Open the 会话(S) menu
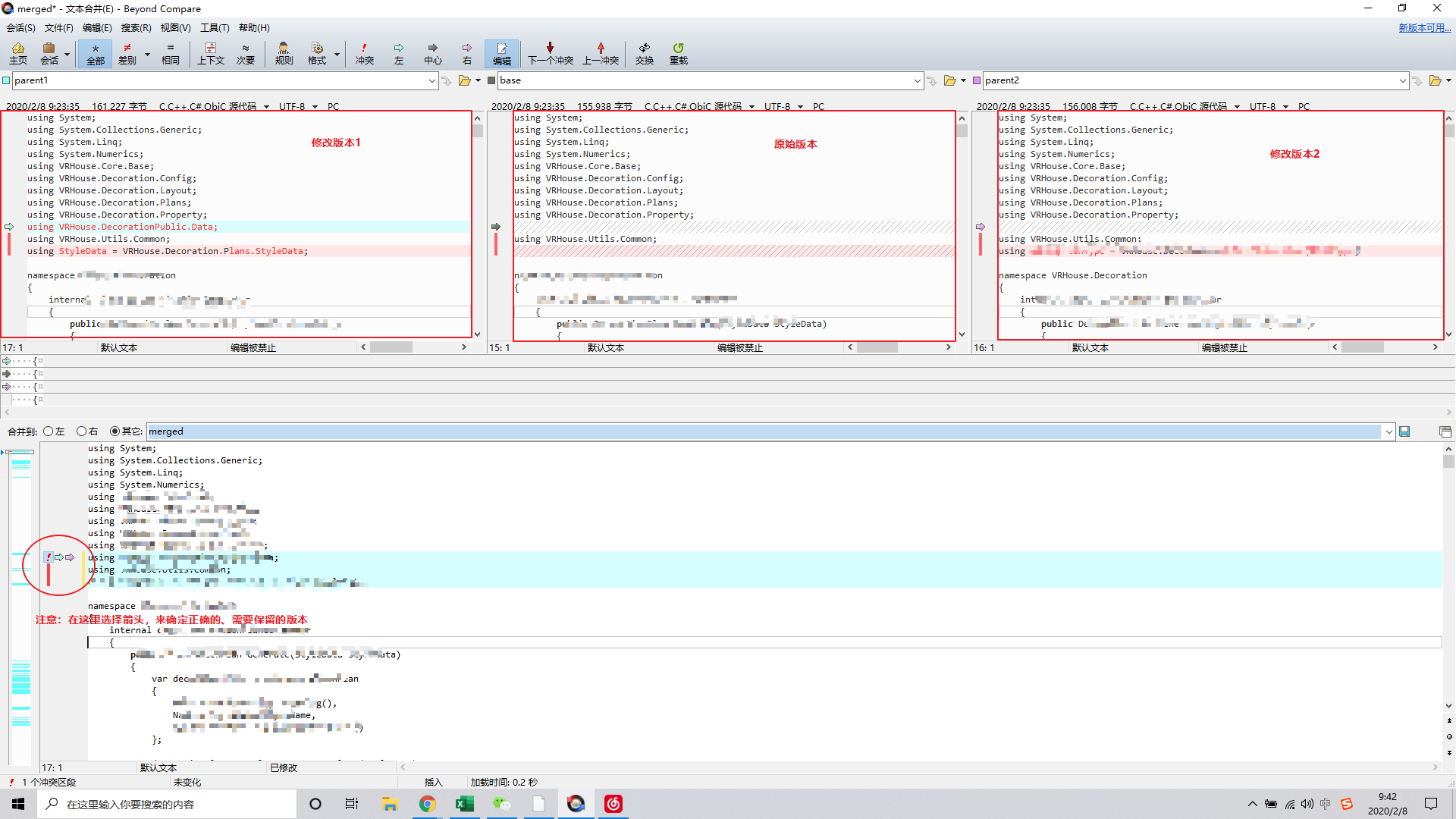This screenshot has width=1456, height=819. (x=20, y=28)
